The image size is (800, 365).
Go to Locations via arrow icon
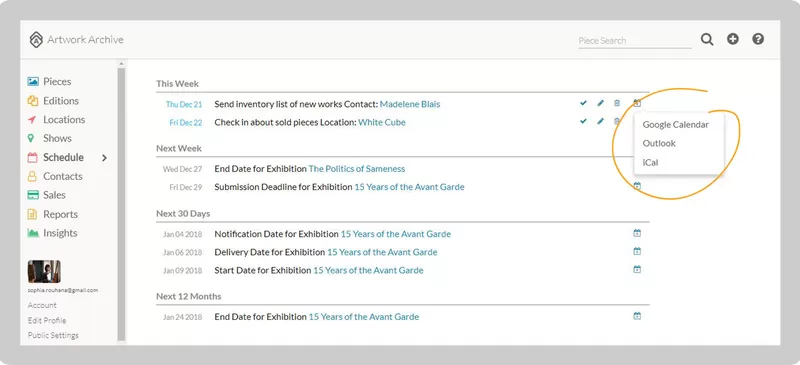click(33, 119)
